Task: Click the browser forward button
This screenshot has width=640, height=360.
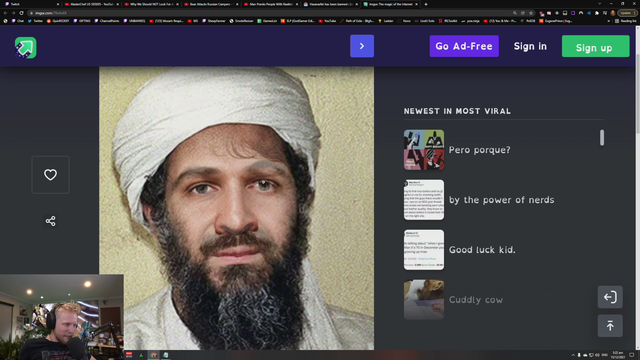Action: pyautogui.click(x=13, y=13)
